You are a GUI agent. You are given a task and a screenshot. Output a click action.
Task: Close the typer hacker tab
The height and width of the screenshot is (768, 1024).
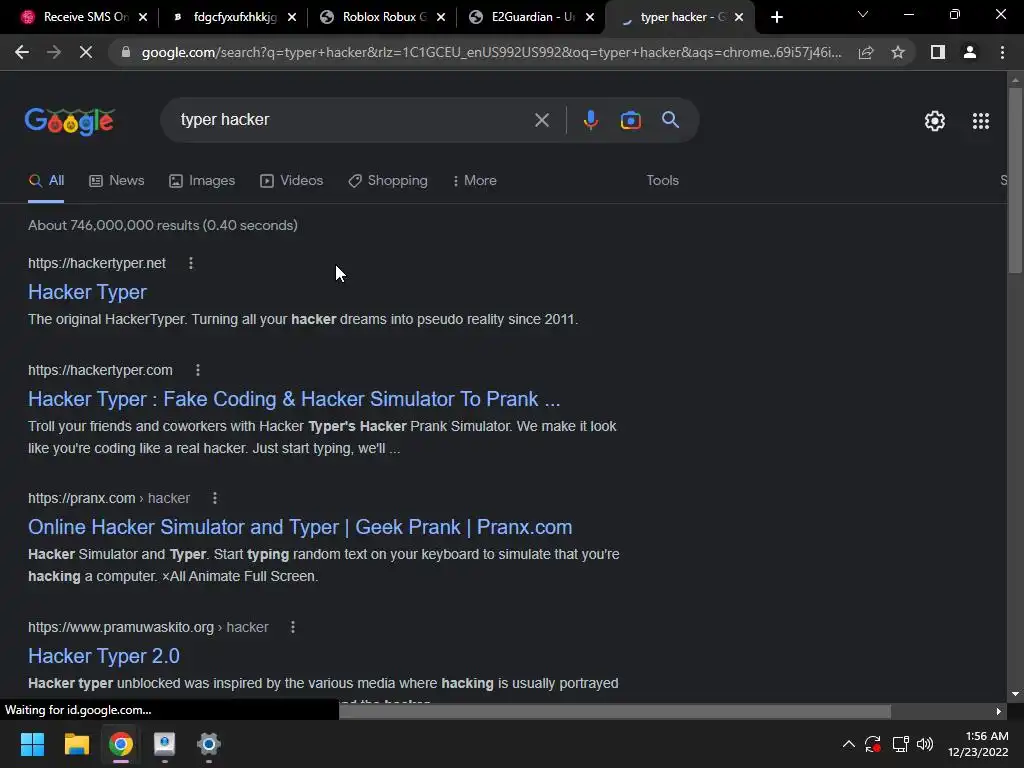pos(739,17)
